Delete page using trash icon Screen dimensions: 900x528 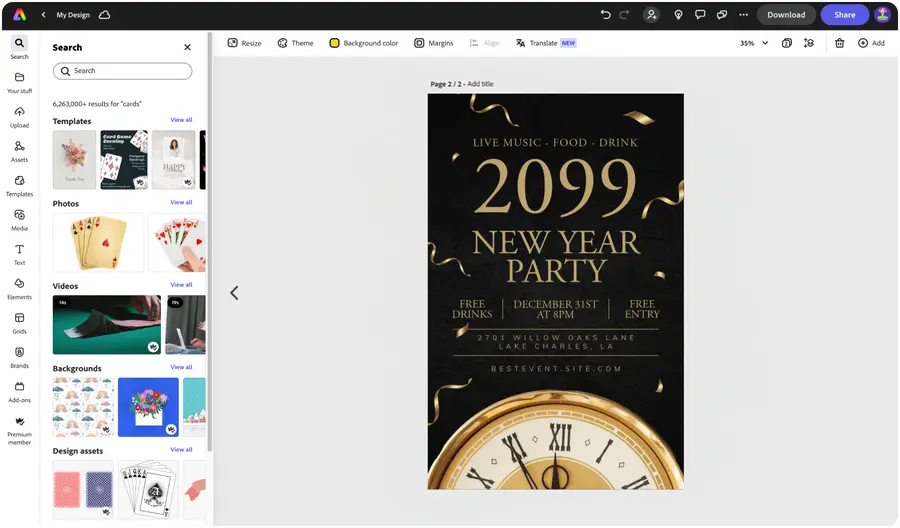[x=839, y=43]
